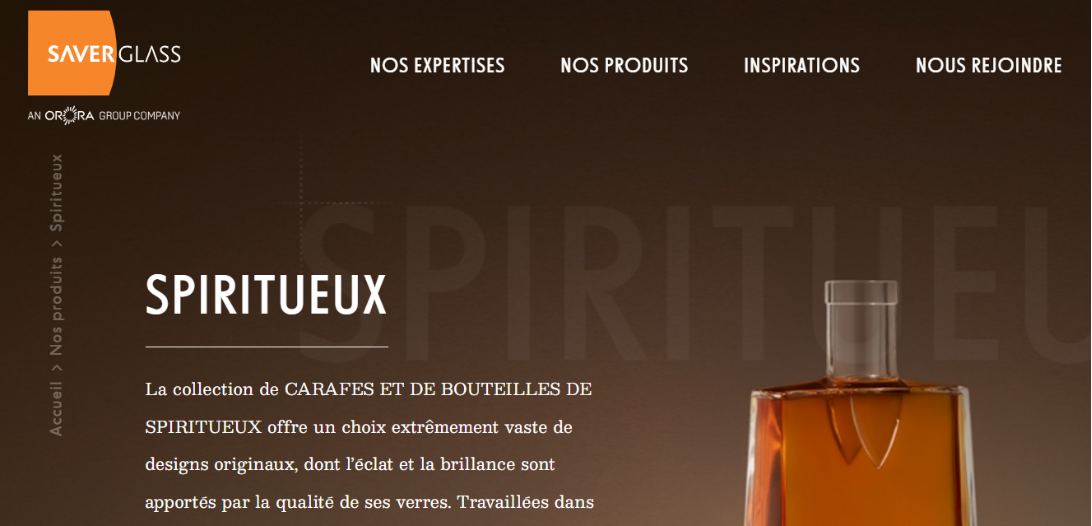Screen dimensions: 1092x526
Task: Click the Orora sunburst logo icon
Action: (x=70, y=116)
